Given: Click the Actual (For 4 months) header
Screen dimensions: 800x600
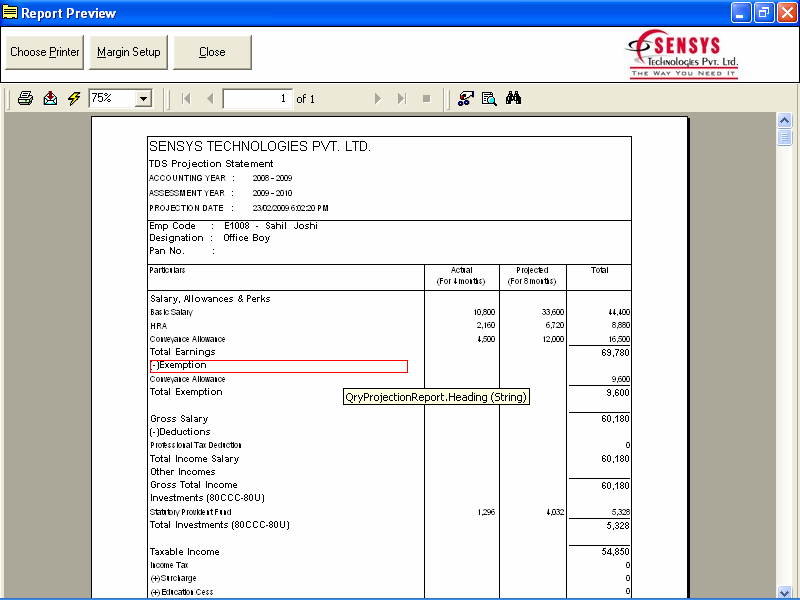Looking at the screenshot, I should coord(461,276).
